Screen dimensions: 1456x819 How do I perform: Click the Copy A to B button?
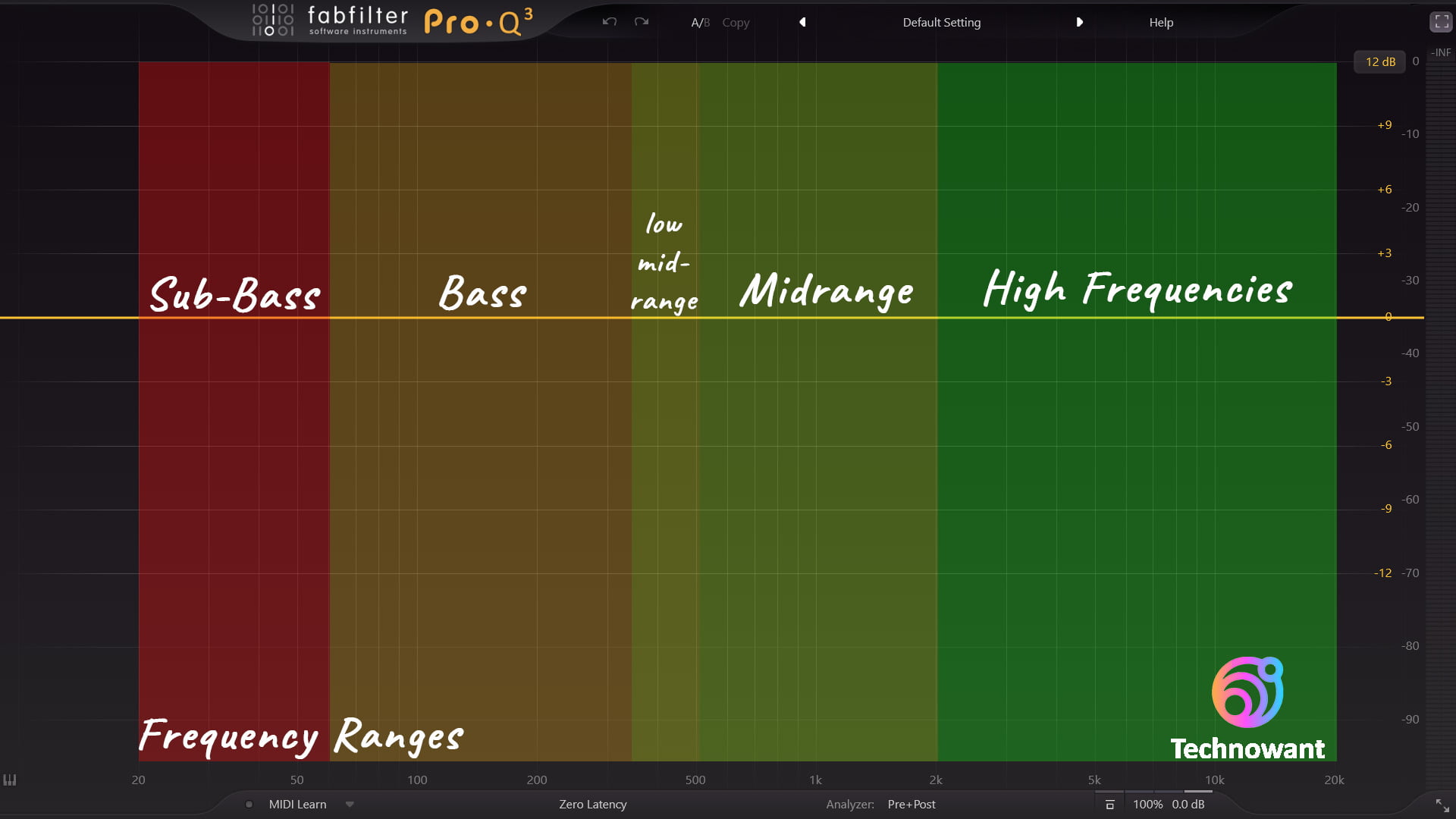[x=736, y=23]
